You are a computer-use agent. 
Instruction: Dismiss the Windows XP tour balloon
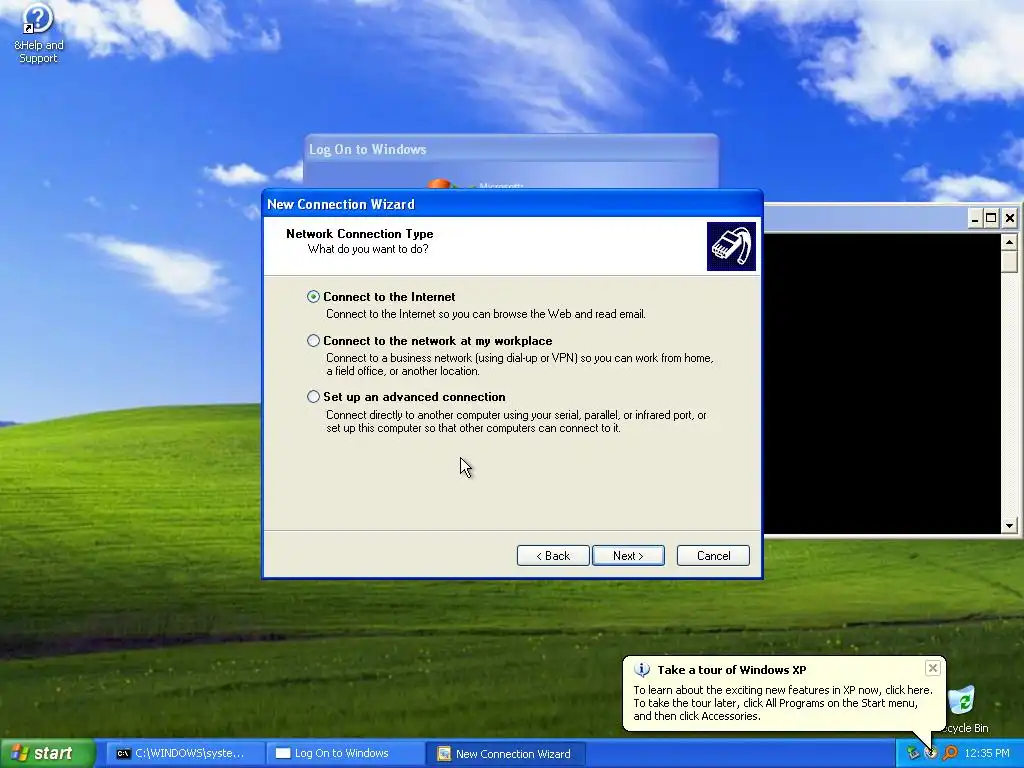pyautogui.click(x=933, y=668)
